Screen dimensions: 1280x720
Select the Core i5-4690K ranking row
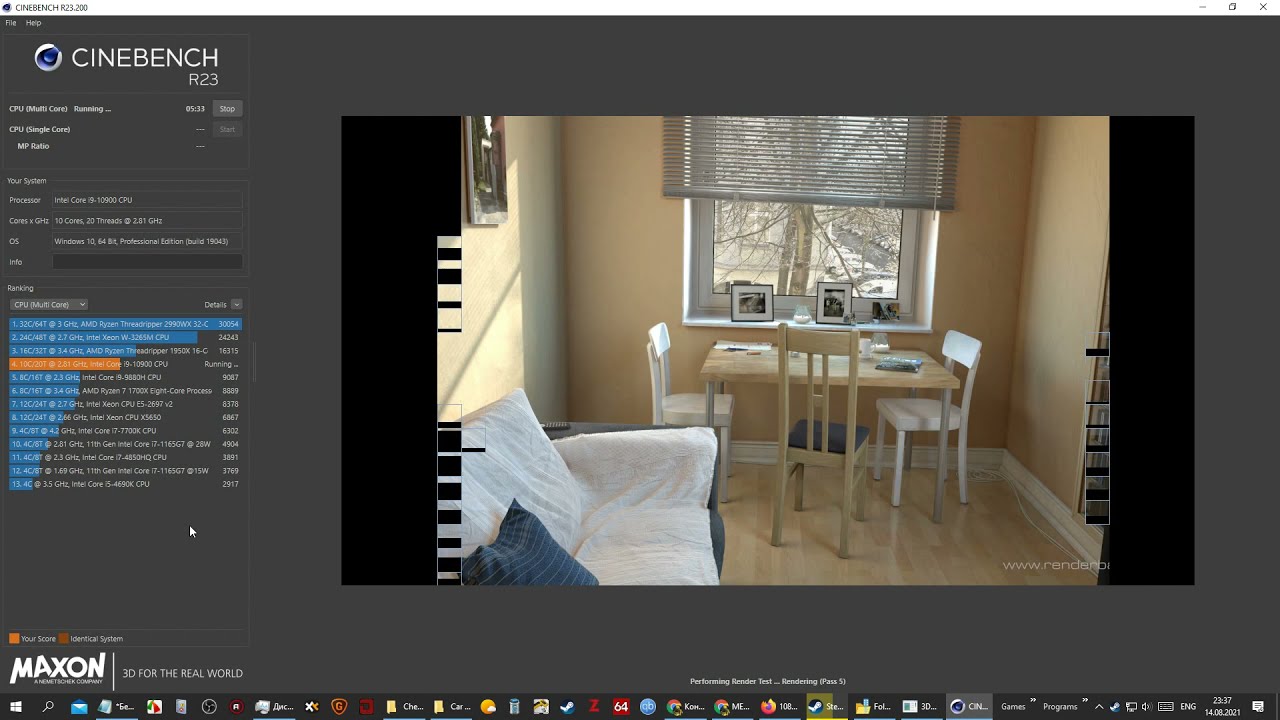(125, 484)
